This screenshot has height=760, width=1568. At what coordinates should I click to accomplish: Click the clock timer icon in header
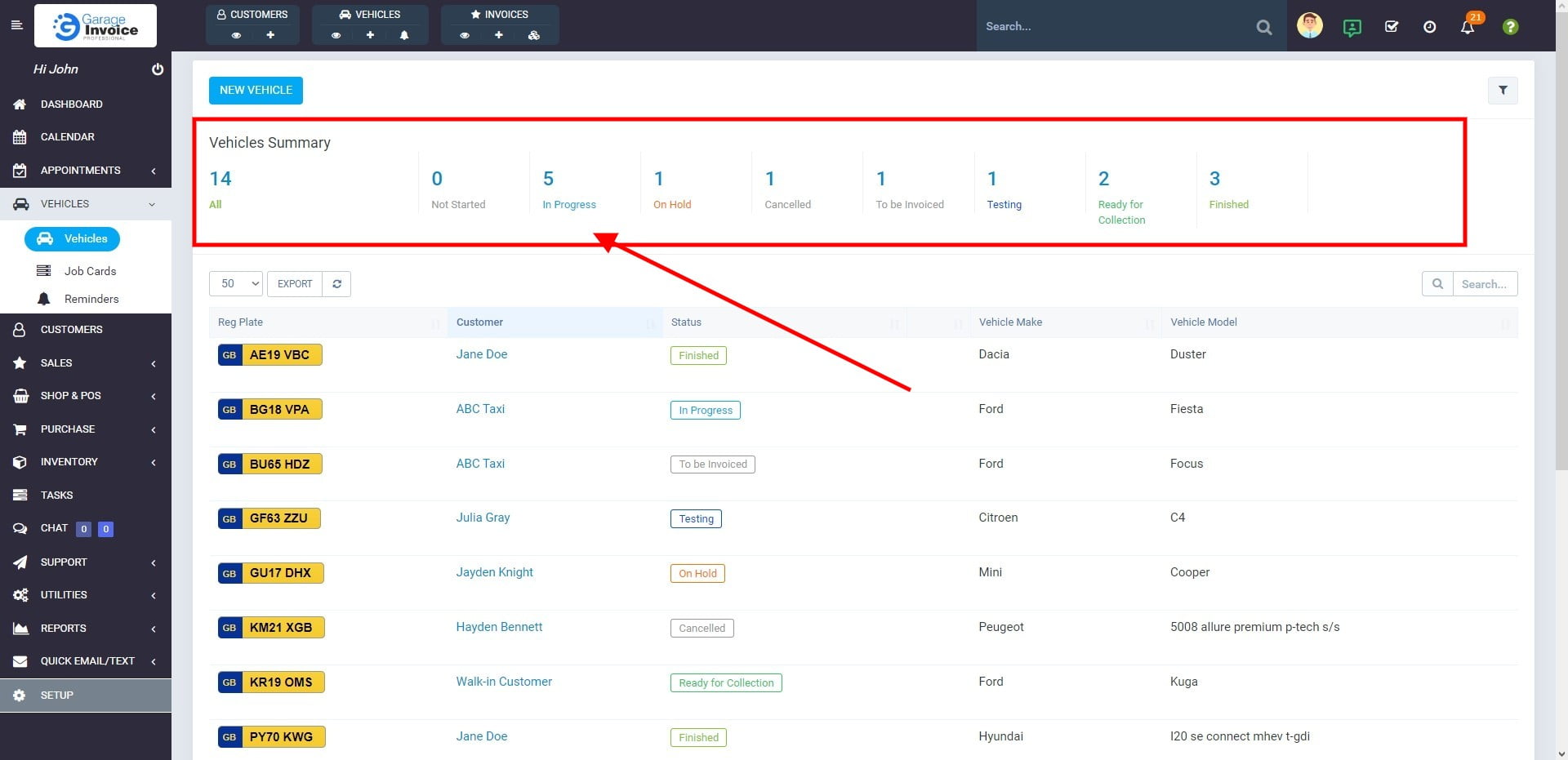tap(1429, 27)
